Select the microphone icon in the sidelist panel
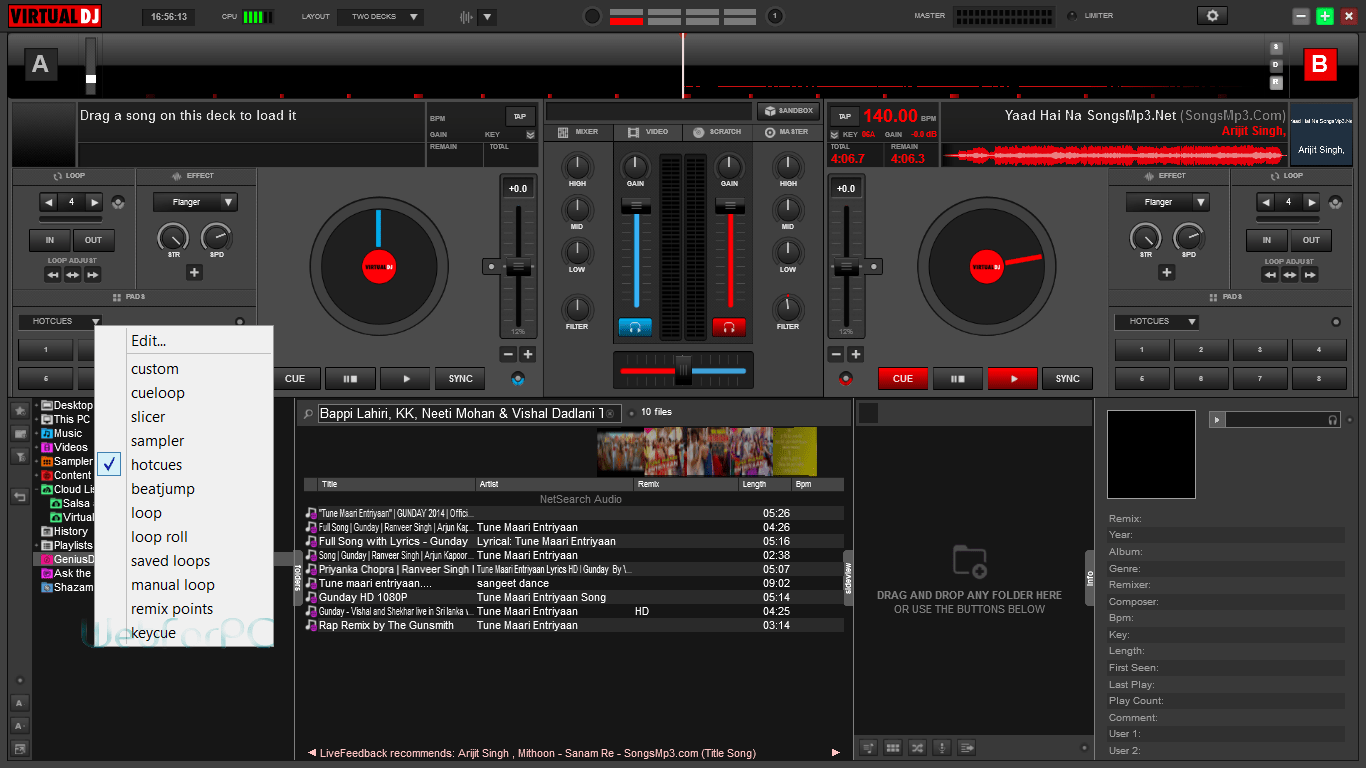 pos(941,747)
